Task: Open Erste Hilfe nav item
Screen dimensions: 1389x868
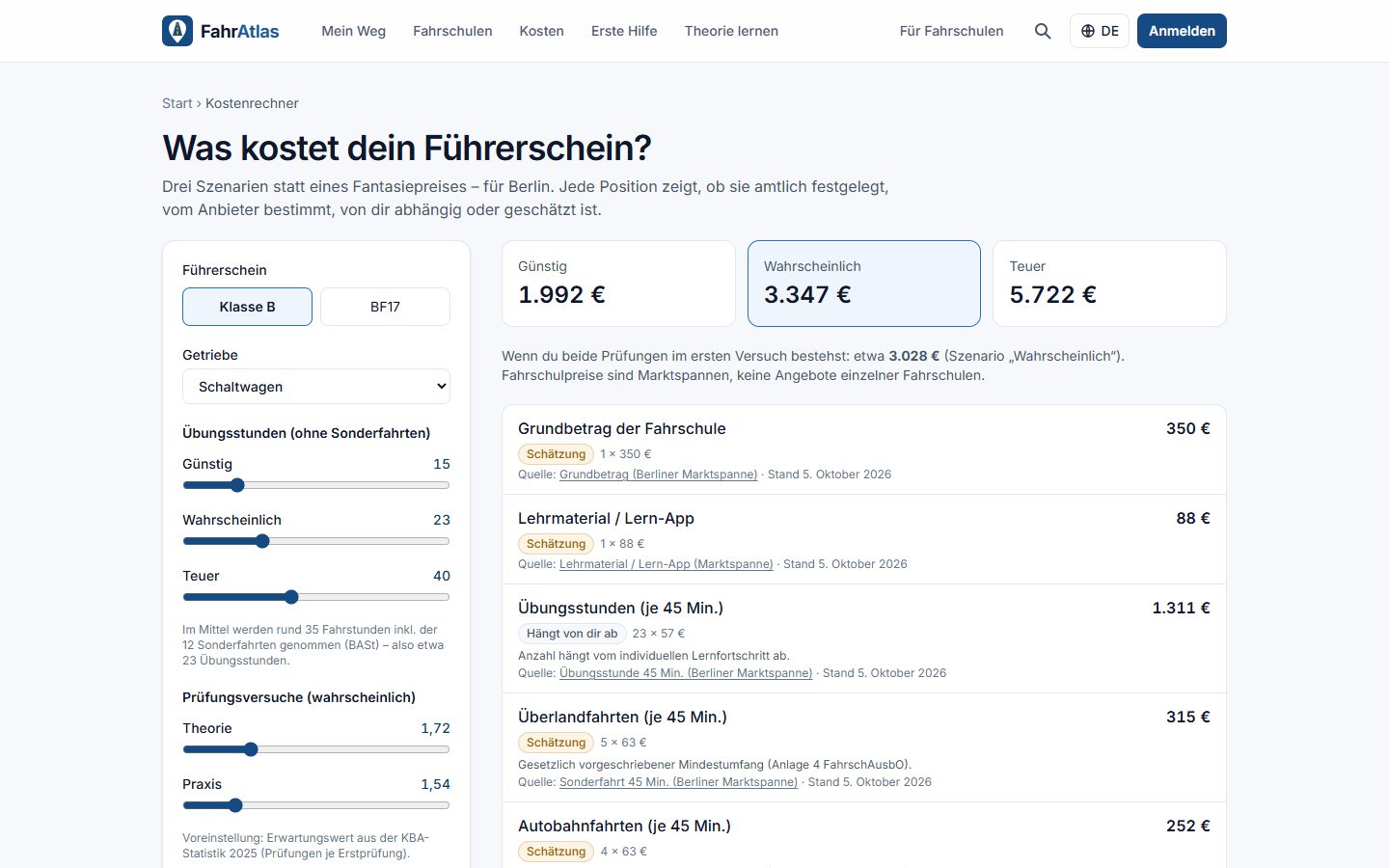Action: tap(624, 31)
